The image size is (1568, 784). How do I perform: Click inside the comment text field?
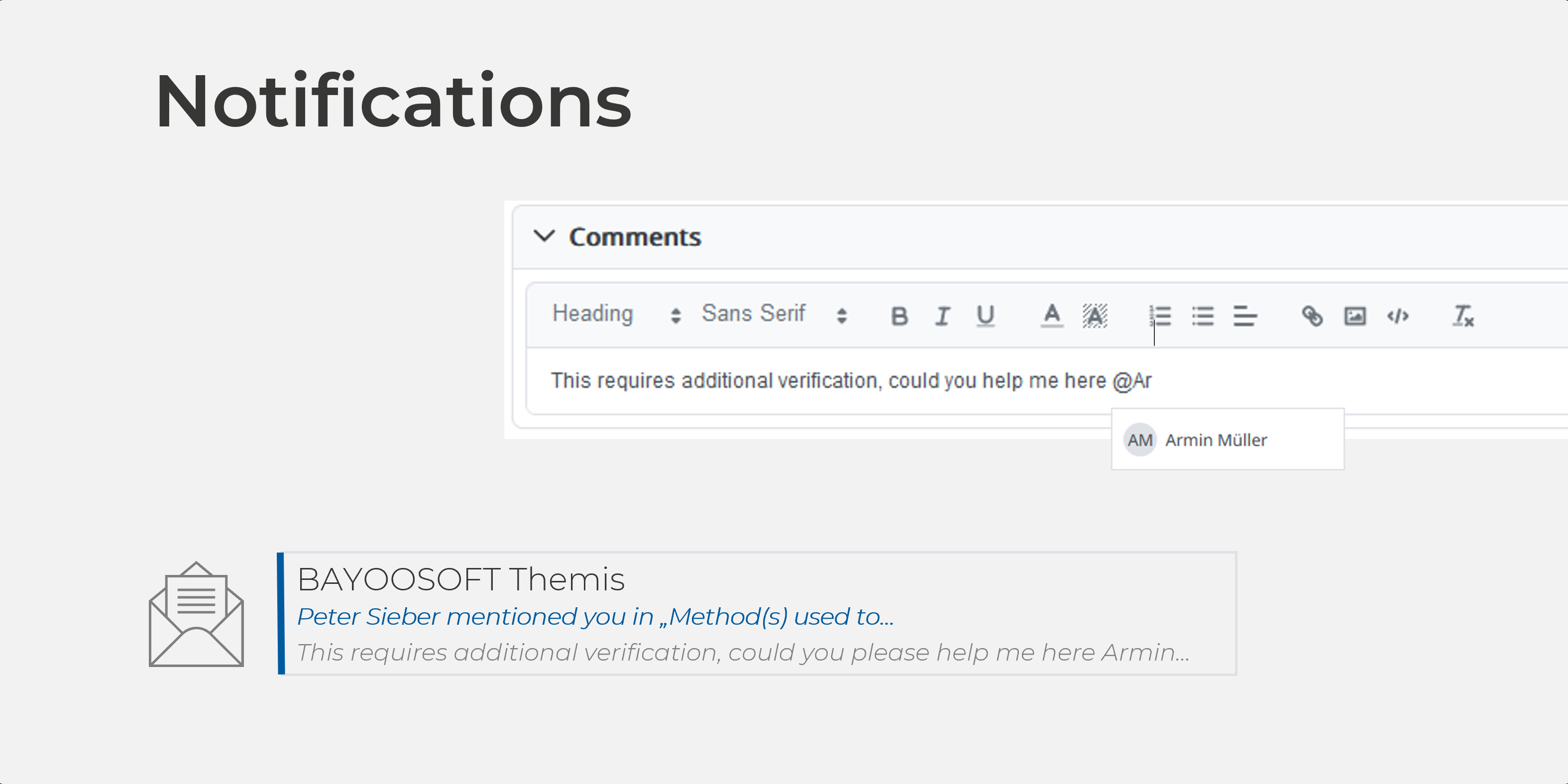(852, 381)
